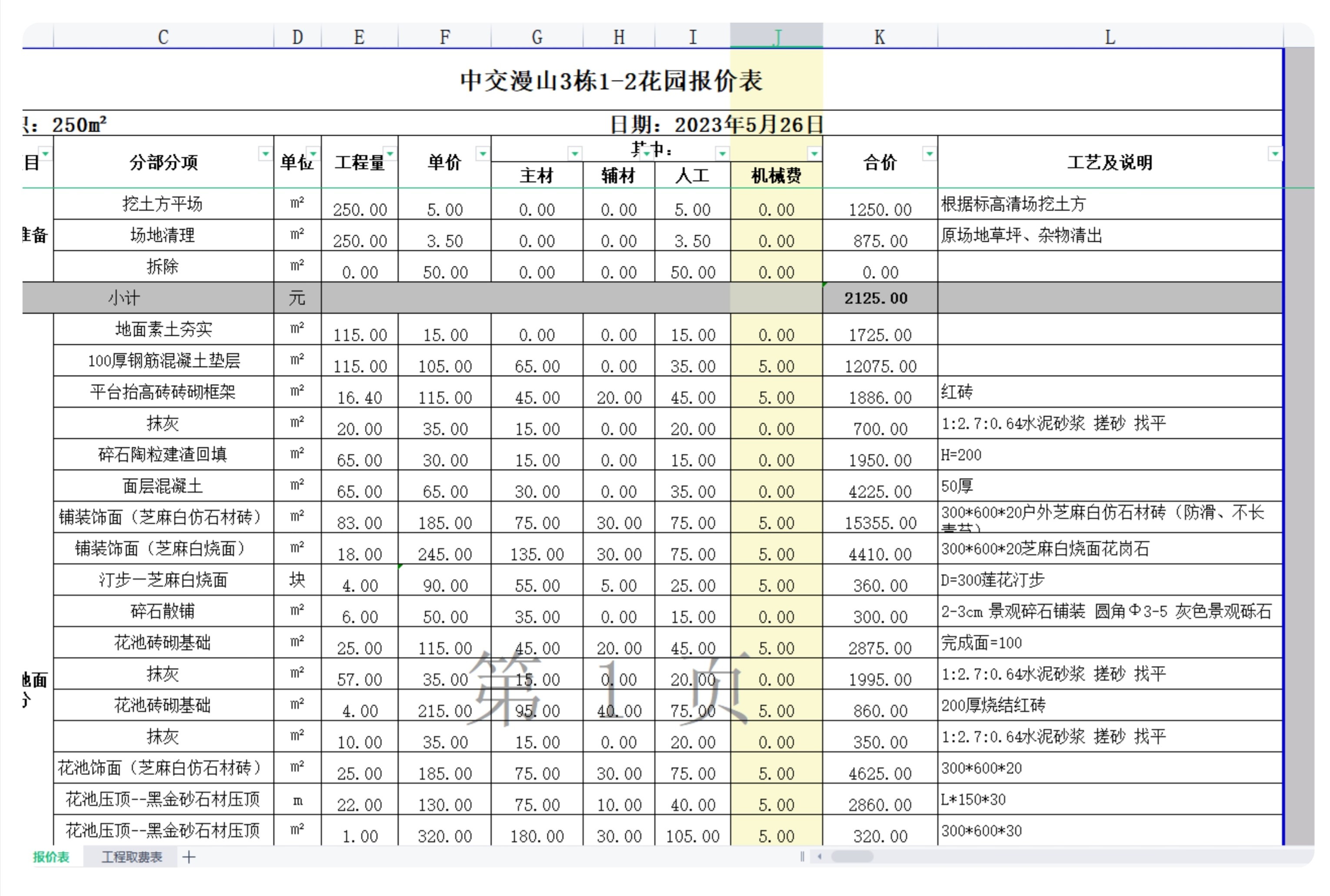Screen dimensions: 1330x896
Task: Open the filter dropdown above 机械费 column
Action: click(814, 153)
